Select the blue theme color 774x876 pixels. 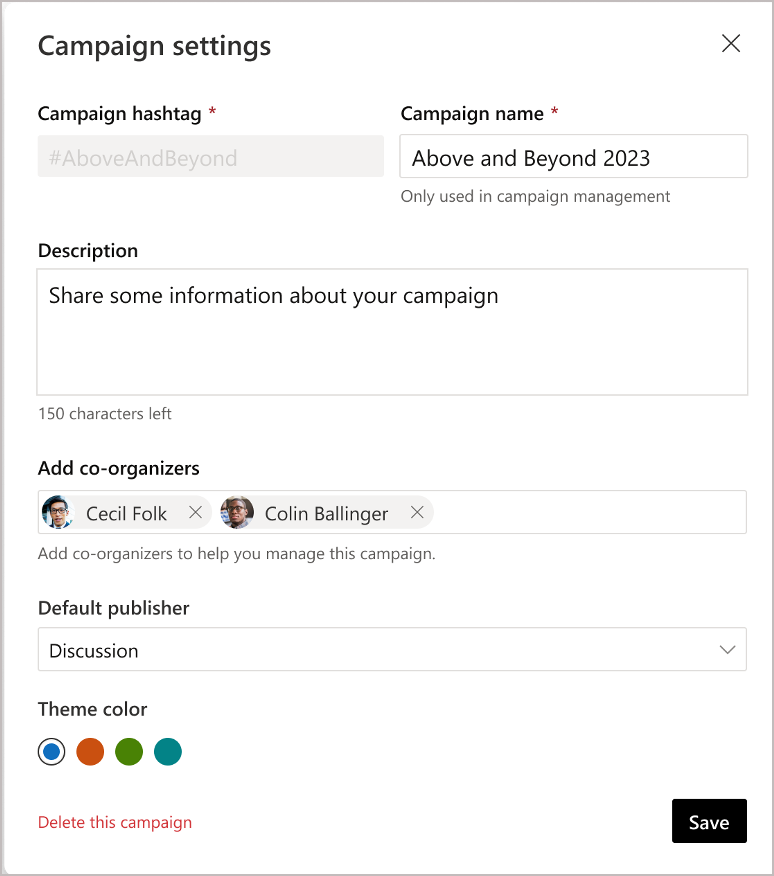pos(51,751)
